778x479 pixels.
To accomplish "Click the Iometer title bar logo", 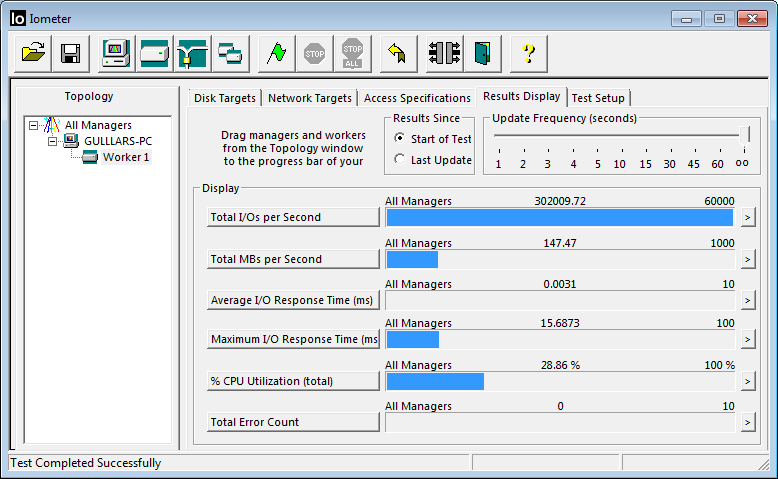I will [17, 19].
